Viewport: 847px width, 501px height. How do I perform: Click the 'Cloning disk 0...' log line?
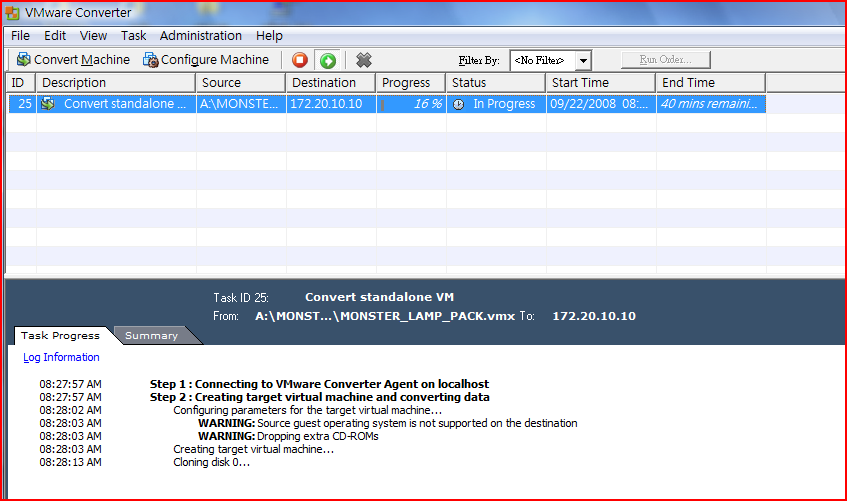click(211, 462)
